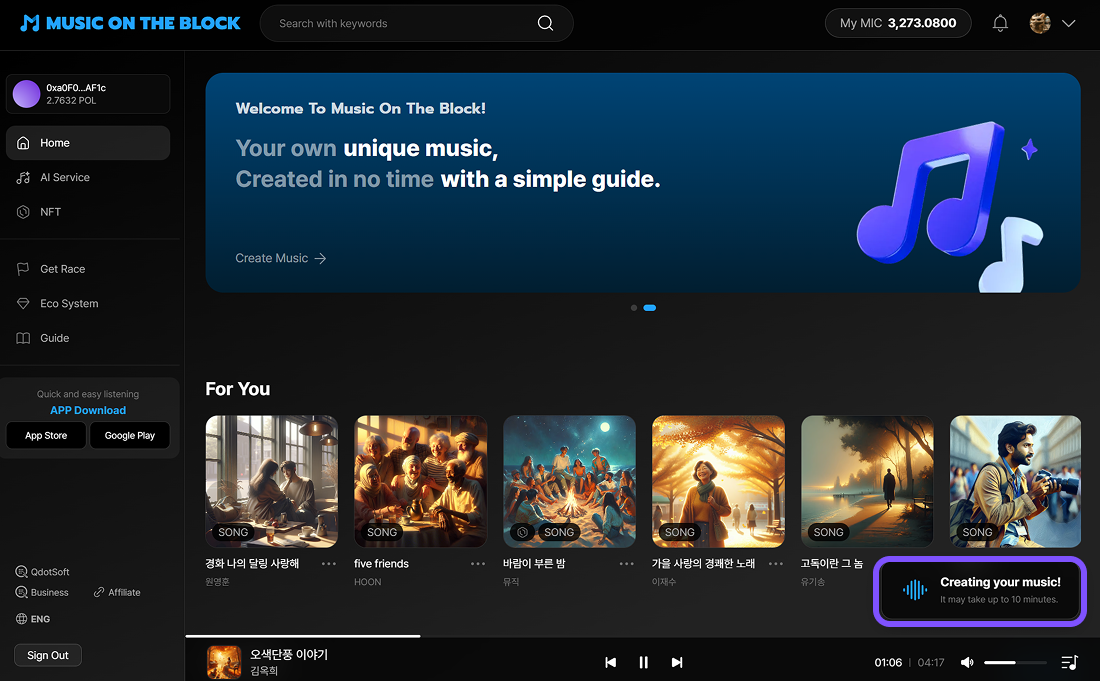1100x681 pixels.
Task: Open options for five friends song
Action: [x=478, y=564]
